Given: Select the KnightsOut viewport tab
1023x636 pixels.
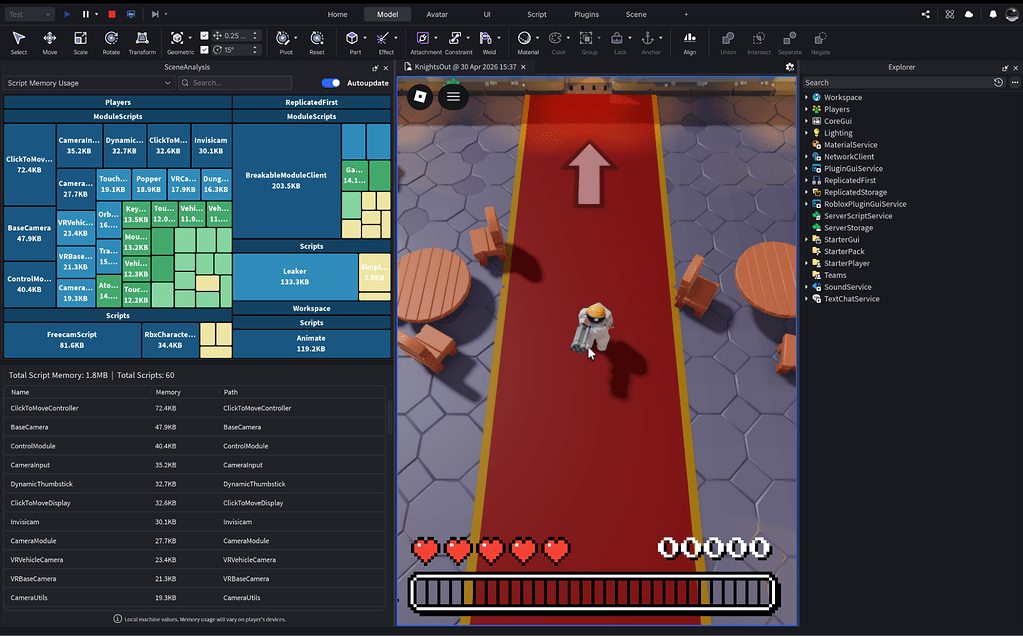Looking at the screenshot, I should (465, 67).
